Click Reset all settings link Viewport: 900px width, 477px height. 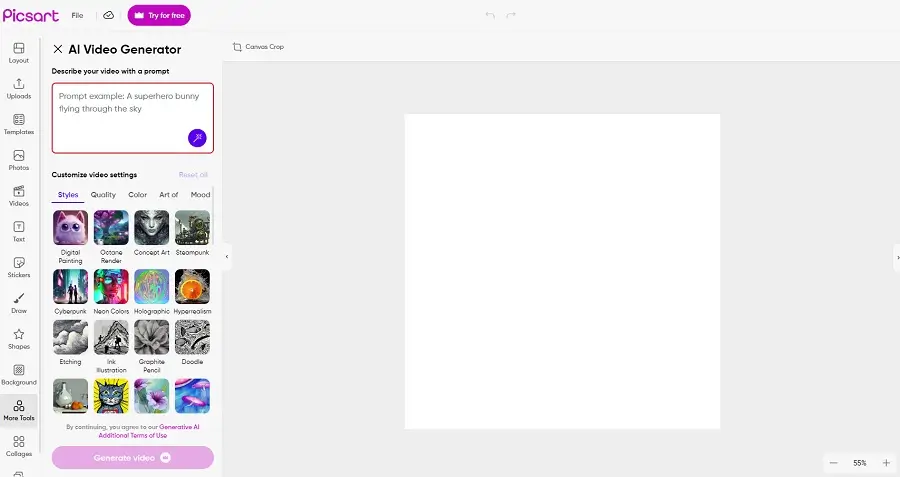(x=193, y=174)
